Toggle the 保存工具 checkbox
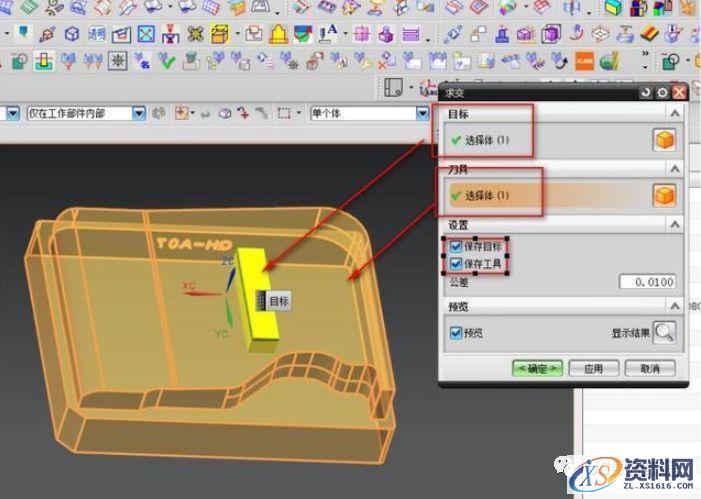701x499 pixels. pos(456,264)
